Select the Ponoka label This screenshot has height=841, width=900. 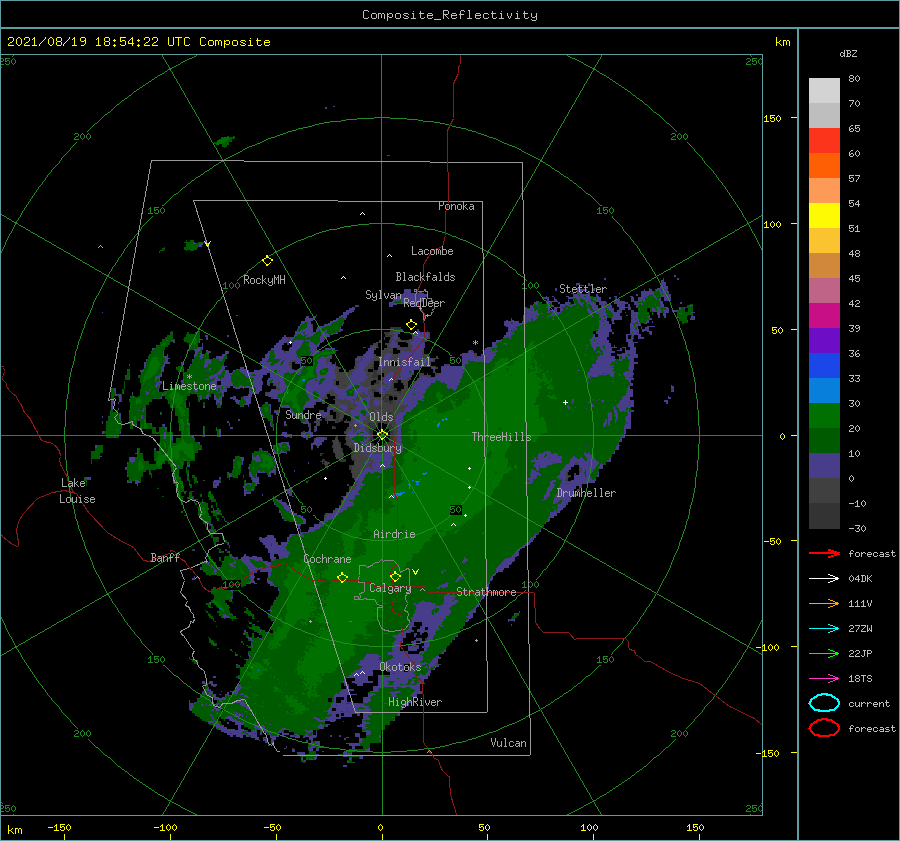(456, 206)
